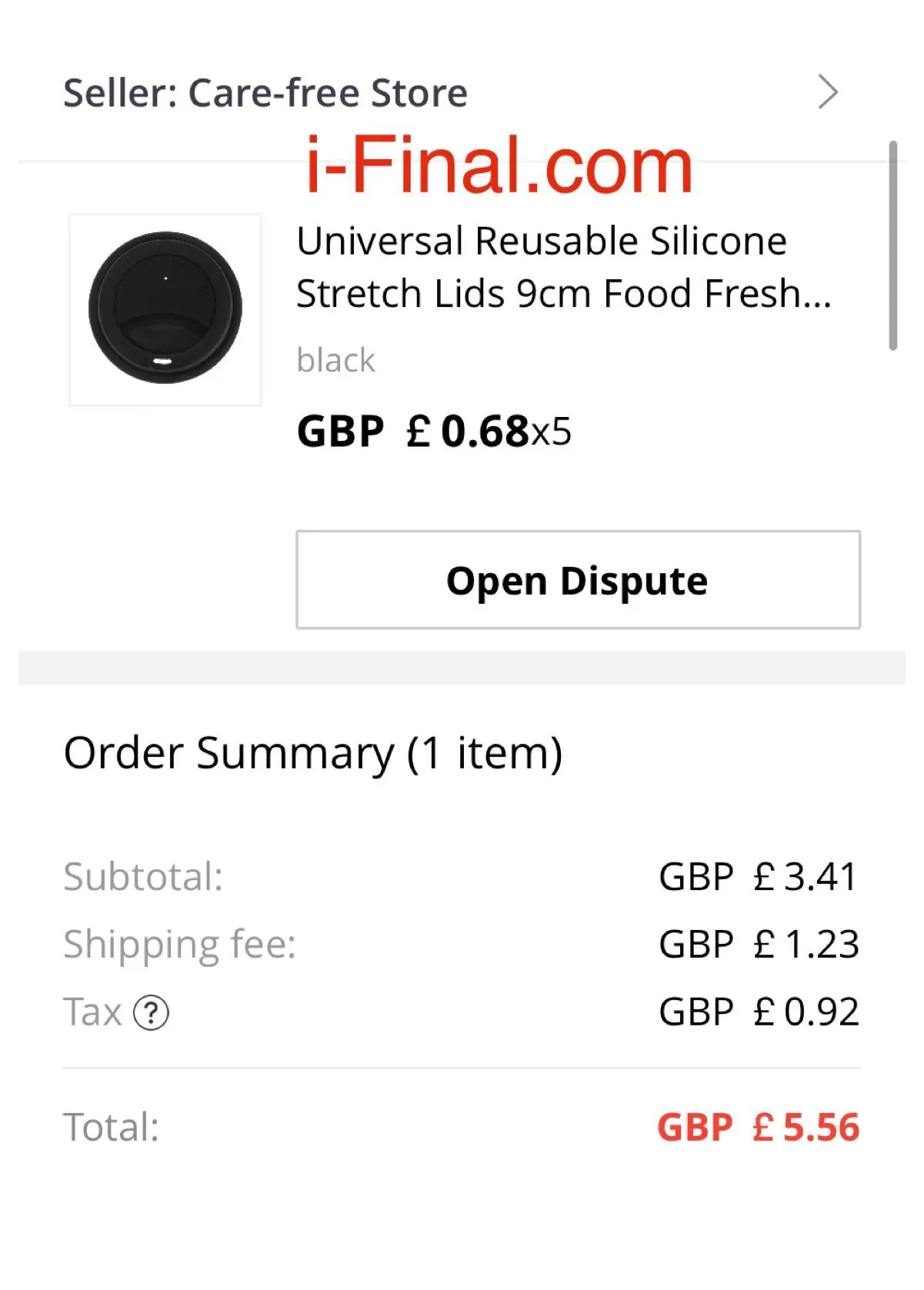Select the red GBP £5.56 total
Screen dimensions: 924x1290
(x=758, y=1127)
